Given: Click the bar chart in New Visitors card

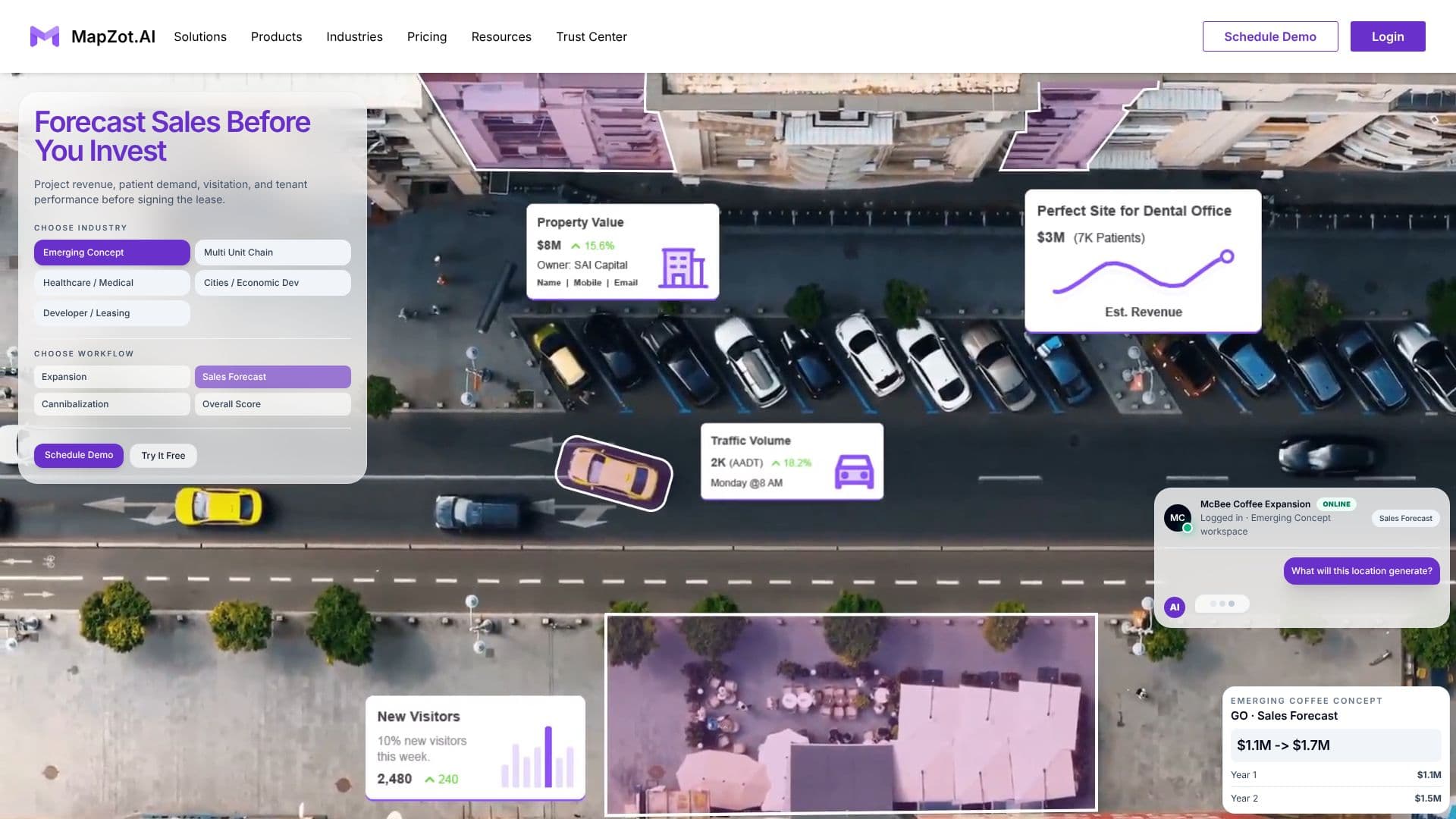Looking at the screenshot, I should 538,757.
